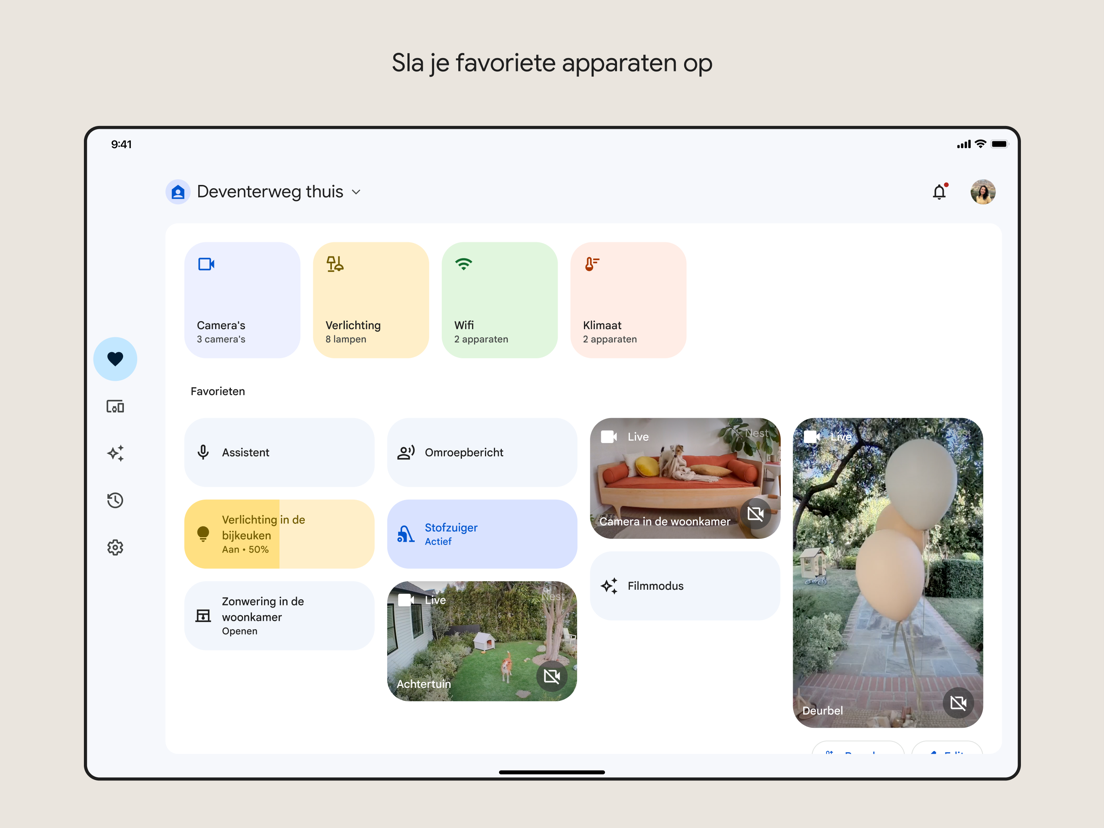This screenshot has width=1104, height=828.
Task: Open the Deurbel live camera feed
Action: 888,573
